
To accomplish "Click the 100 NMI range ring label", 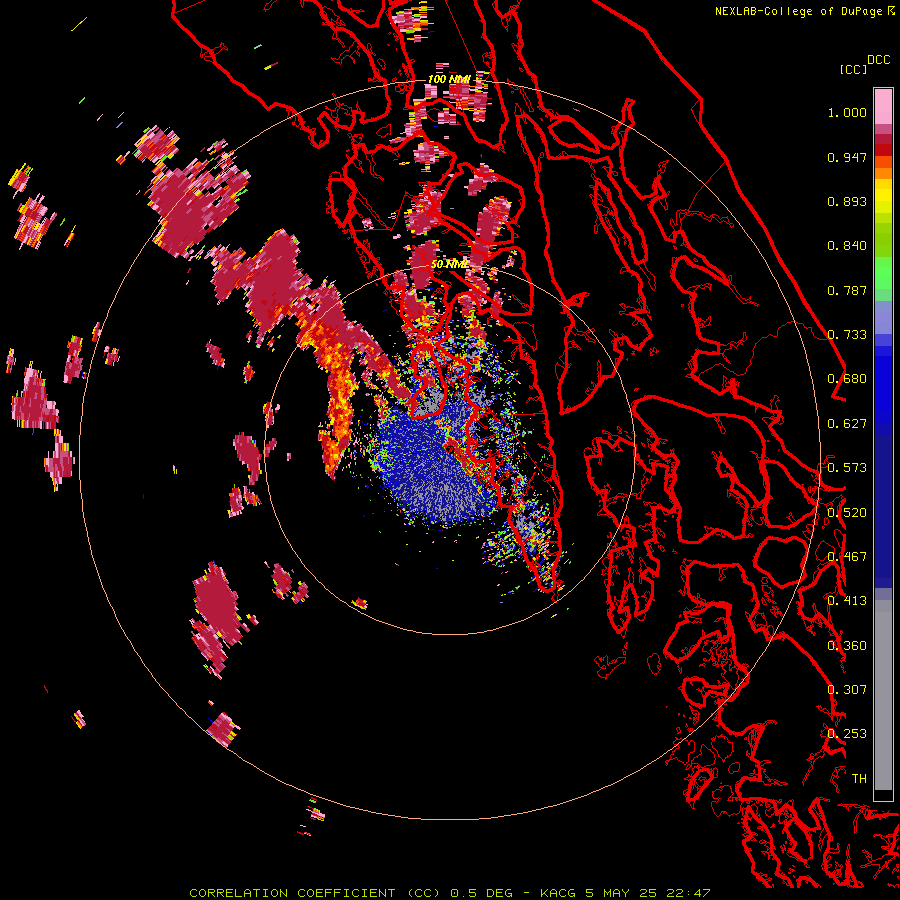I will [449, 79].
